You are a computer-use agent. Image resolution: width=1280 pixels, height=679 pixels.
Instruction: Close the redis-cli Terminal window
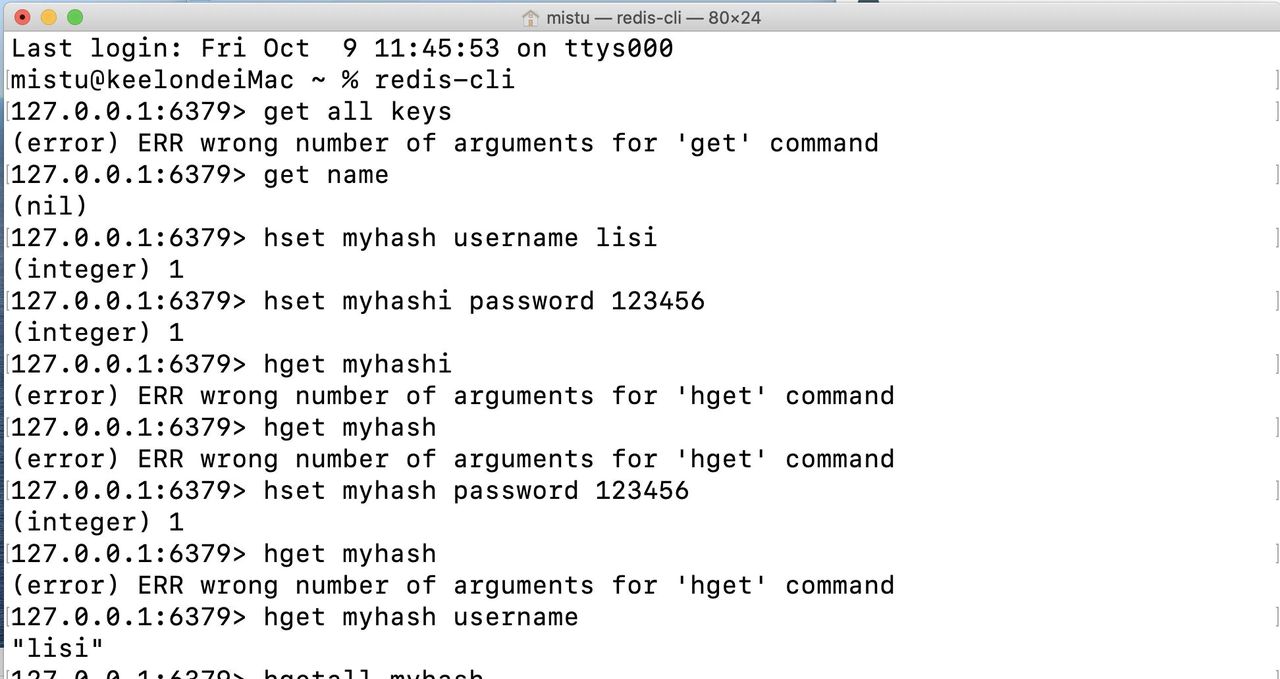point(22,18)
